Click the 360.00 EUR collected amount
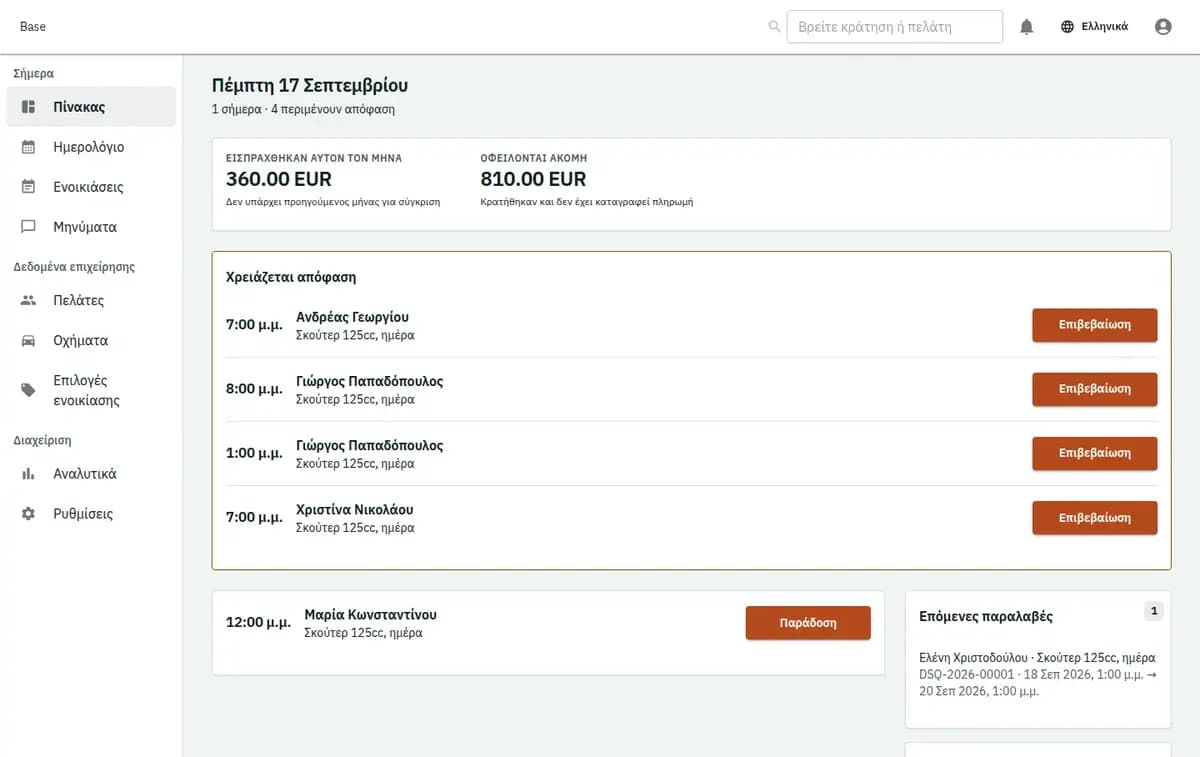Screen dimensions: 1200x757 pyautogui.click(x=279, y=180)
